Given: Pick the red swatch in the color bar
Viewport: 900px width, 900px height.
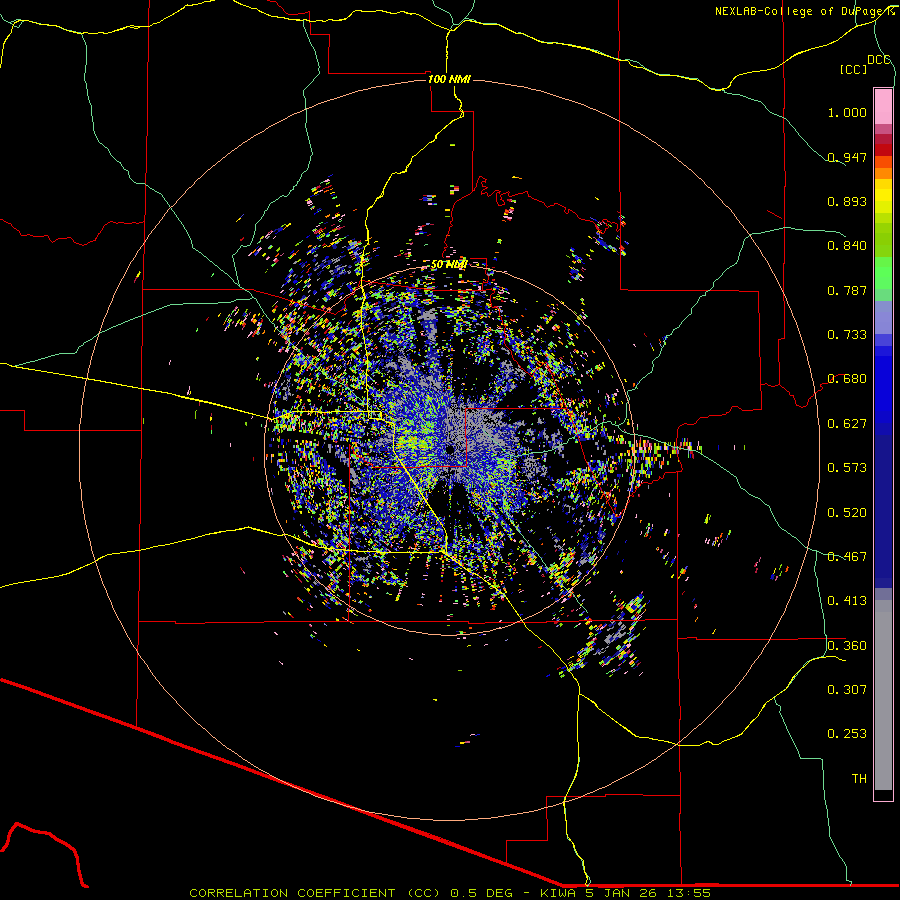Looking at the screenshot, I should click(x=883, y=150).
